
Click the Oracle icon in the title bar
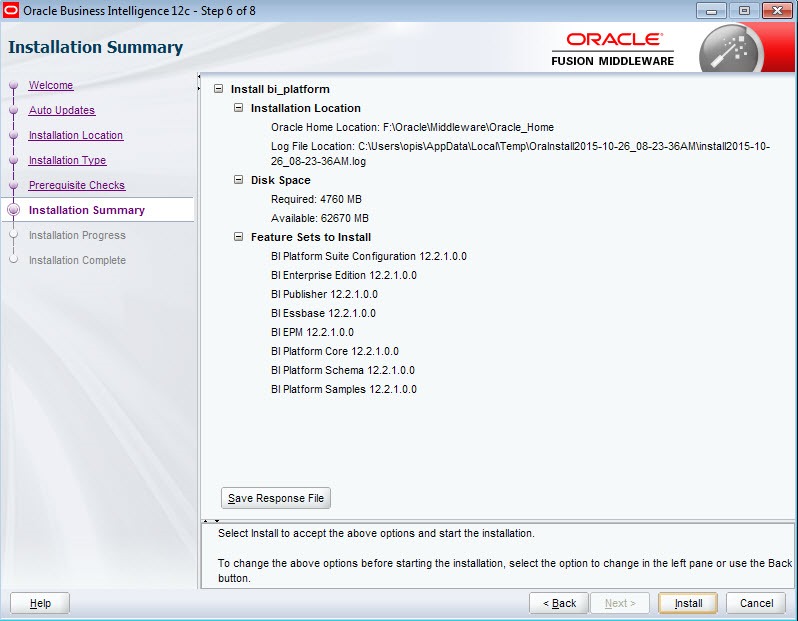11,10
